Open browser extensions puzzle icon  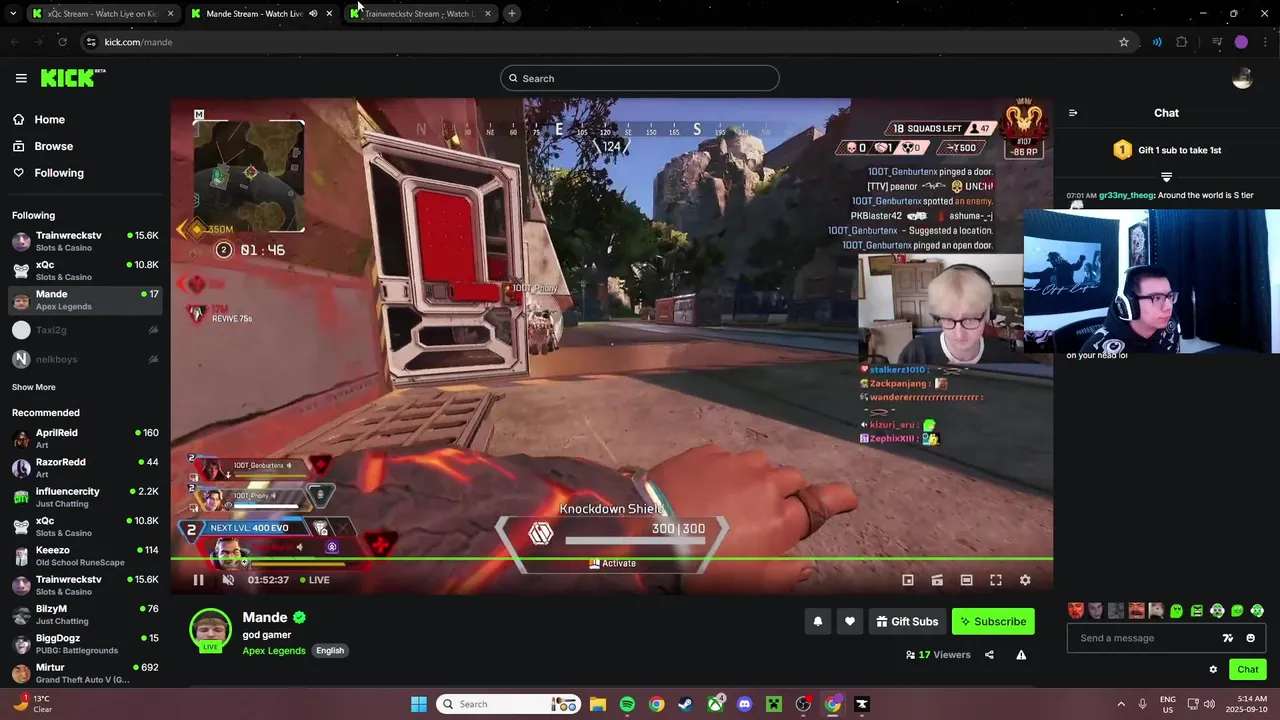point(1181,42)
